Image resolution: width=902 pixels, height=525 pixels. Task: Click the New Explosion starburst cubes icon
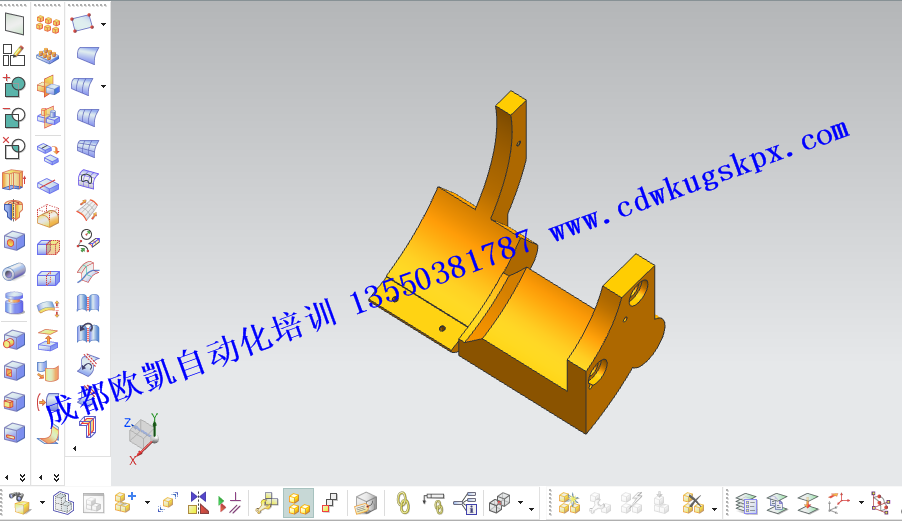point(570,503)
